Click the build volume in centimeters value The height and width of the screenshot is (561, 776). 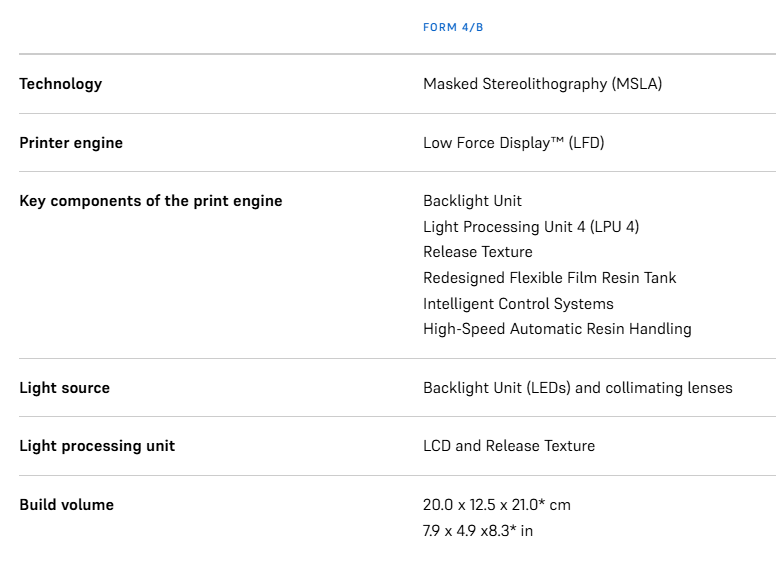(497, 505)
